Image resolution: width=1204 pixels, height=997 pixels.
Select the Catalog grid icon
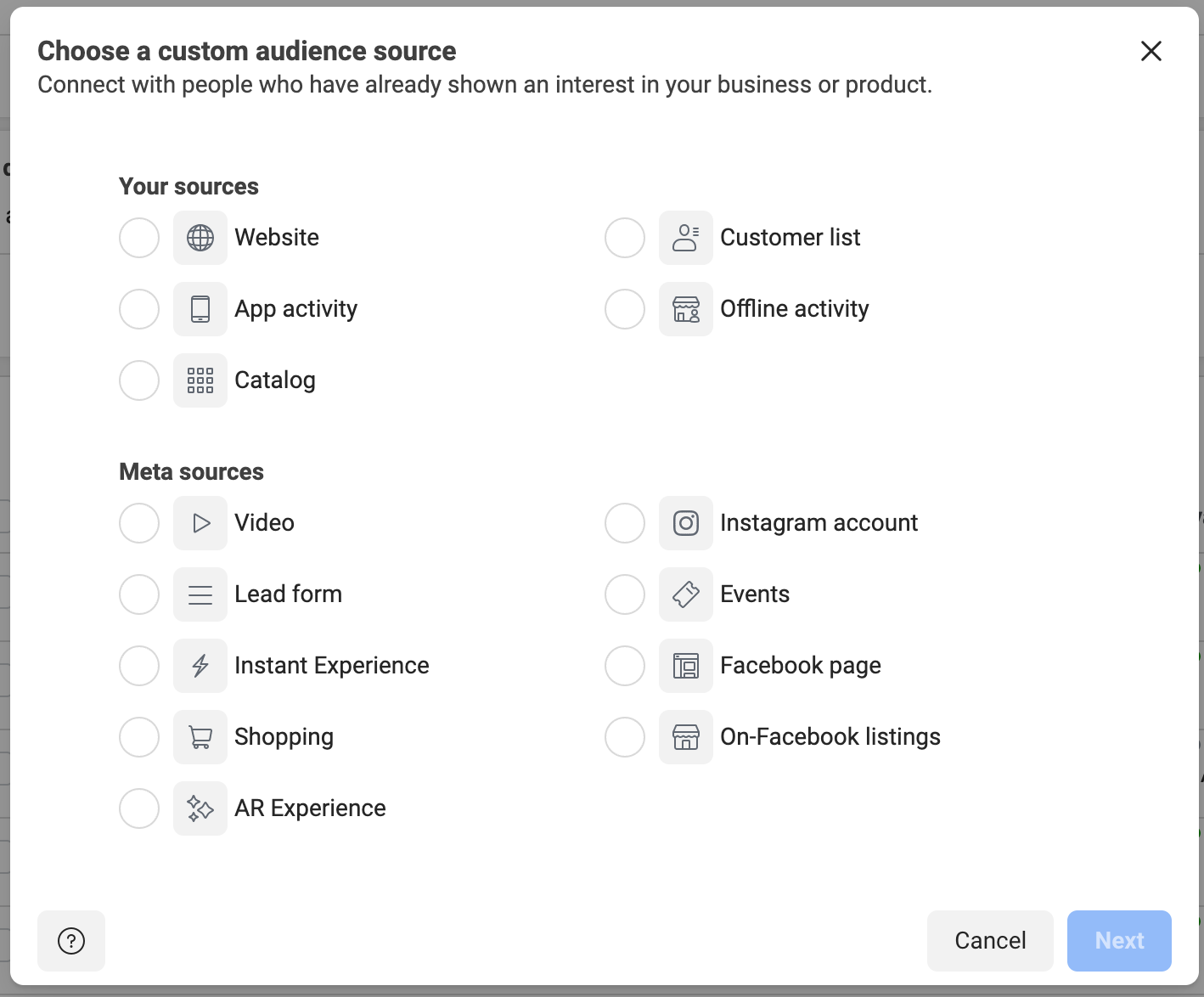[200, 380]
